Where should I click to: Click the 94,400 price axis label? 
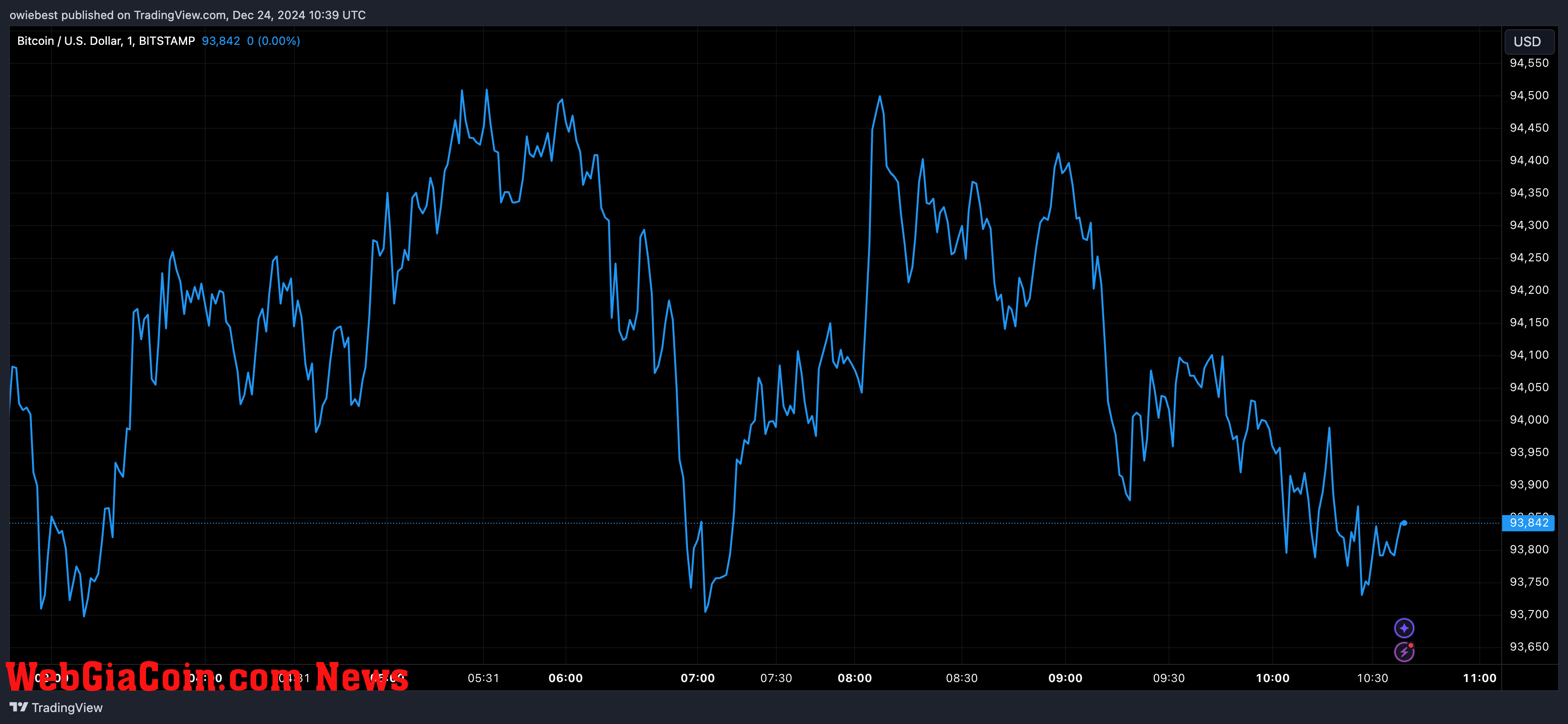coord(1529,161)
